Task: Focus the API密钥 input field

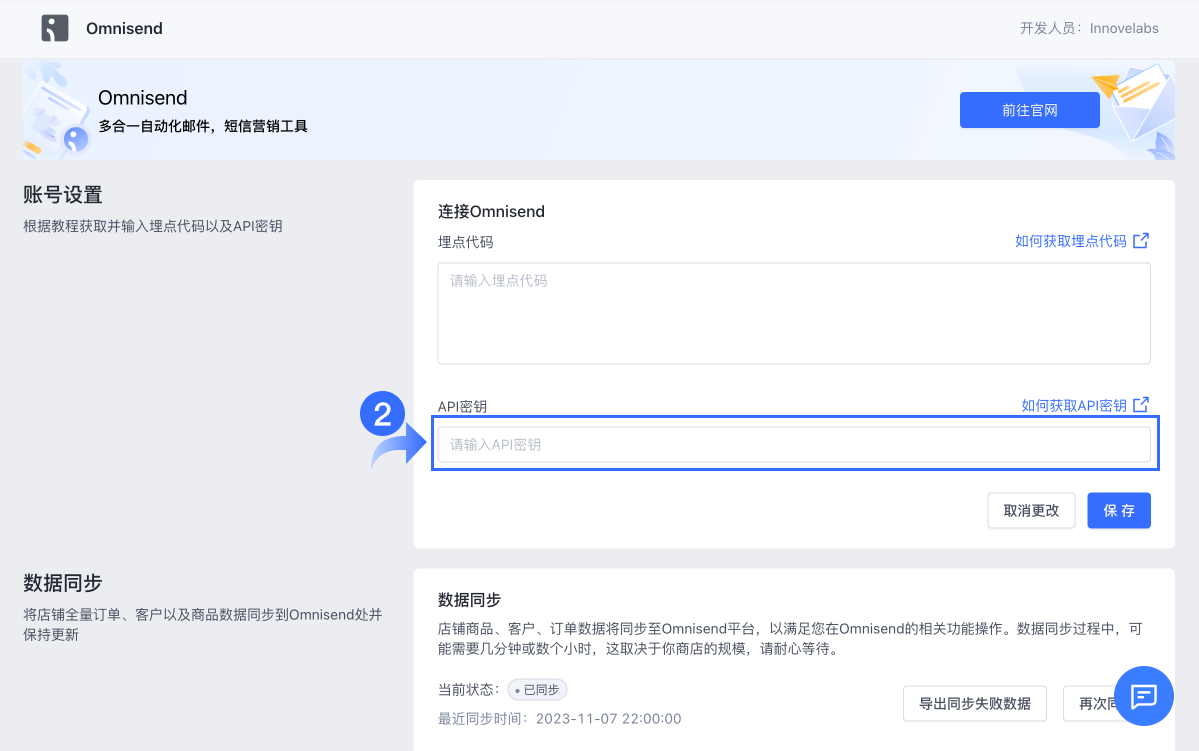Action: pyautogui.click(x=794, y=444)
